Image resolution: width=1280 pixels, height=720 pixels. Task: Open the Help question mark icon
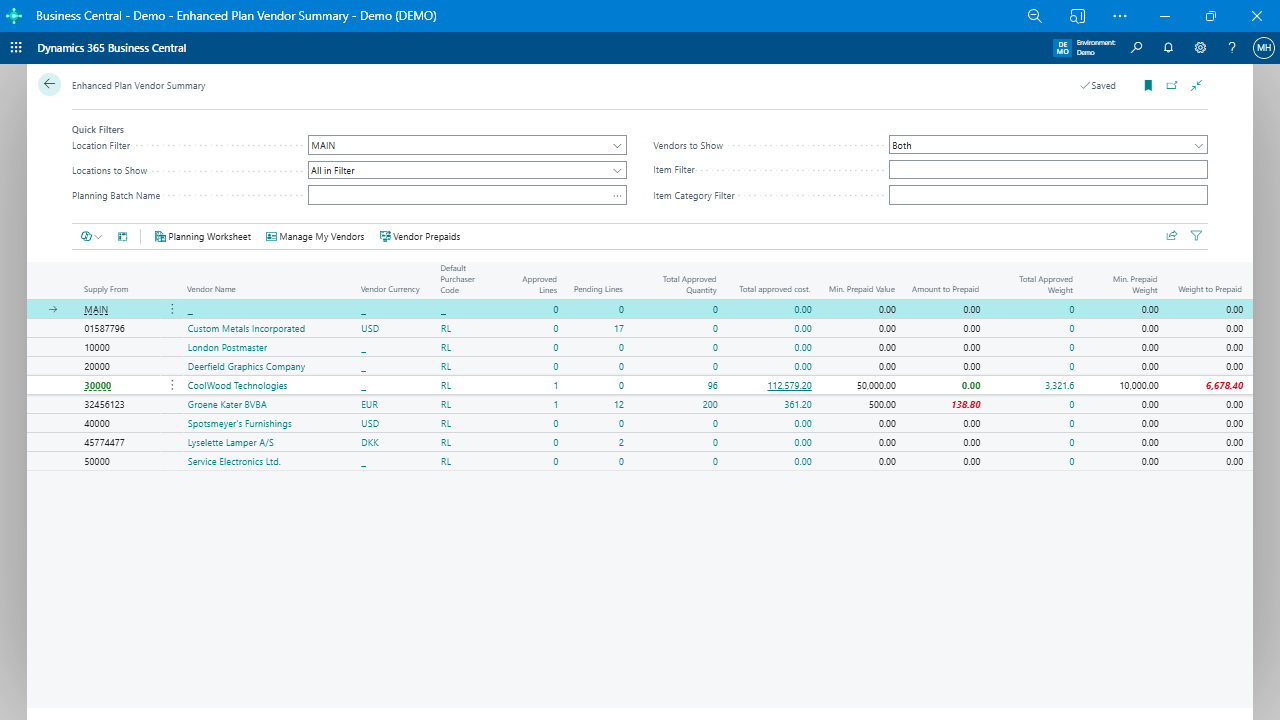[x=1232, y=47]
